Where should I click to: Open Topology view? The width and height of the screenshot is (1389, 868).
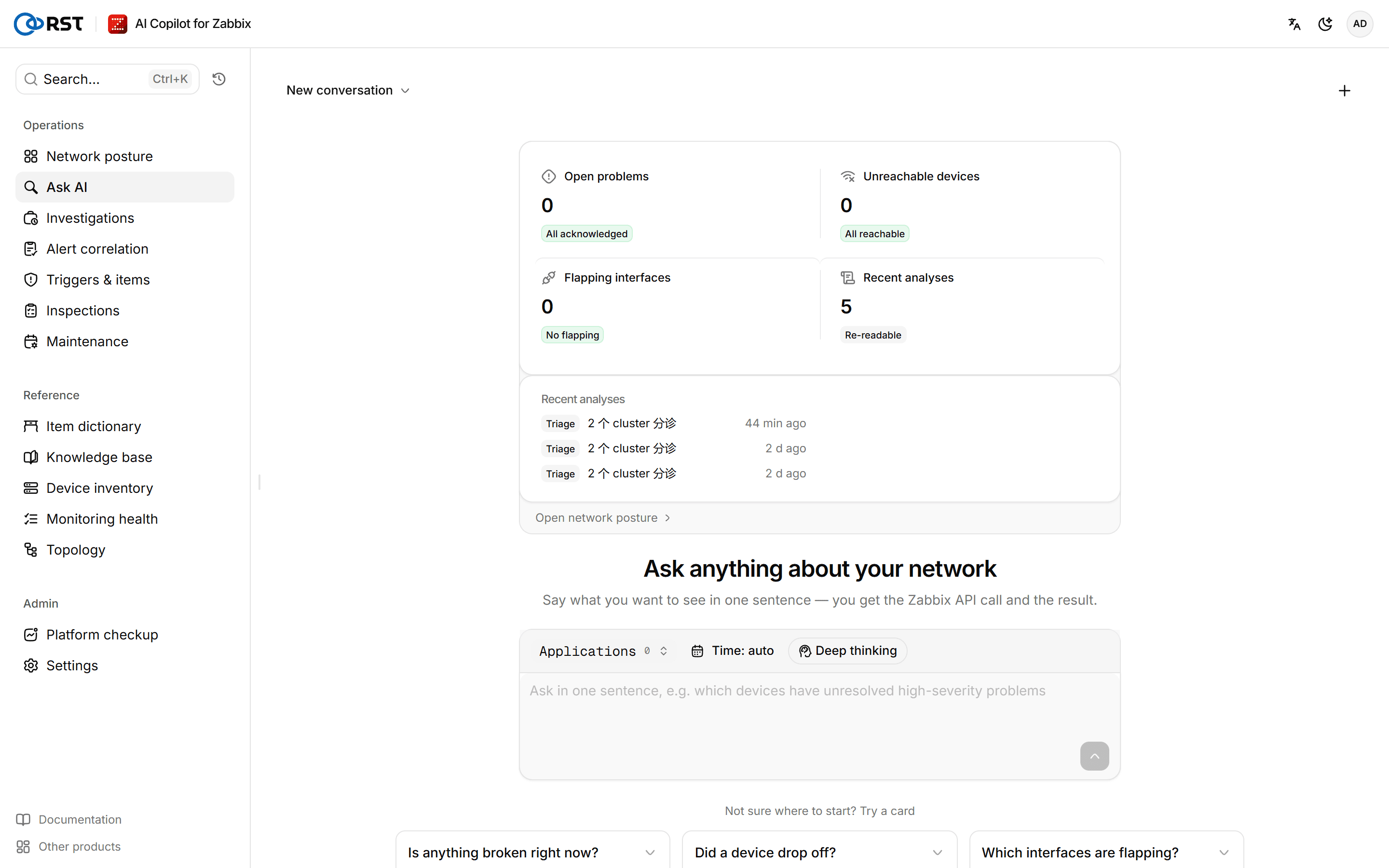(124, 550)
